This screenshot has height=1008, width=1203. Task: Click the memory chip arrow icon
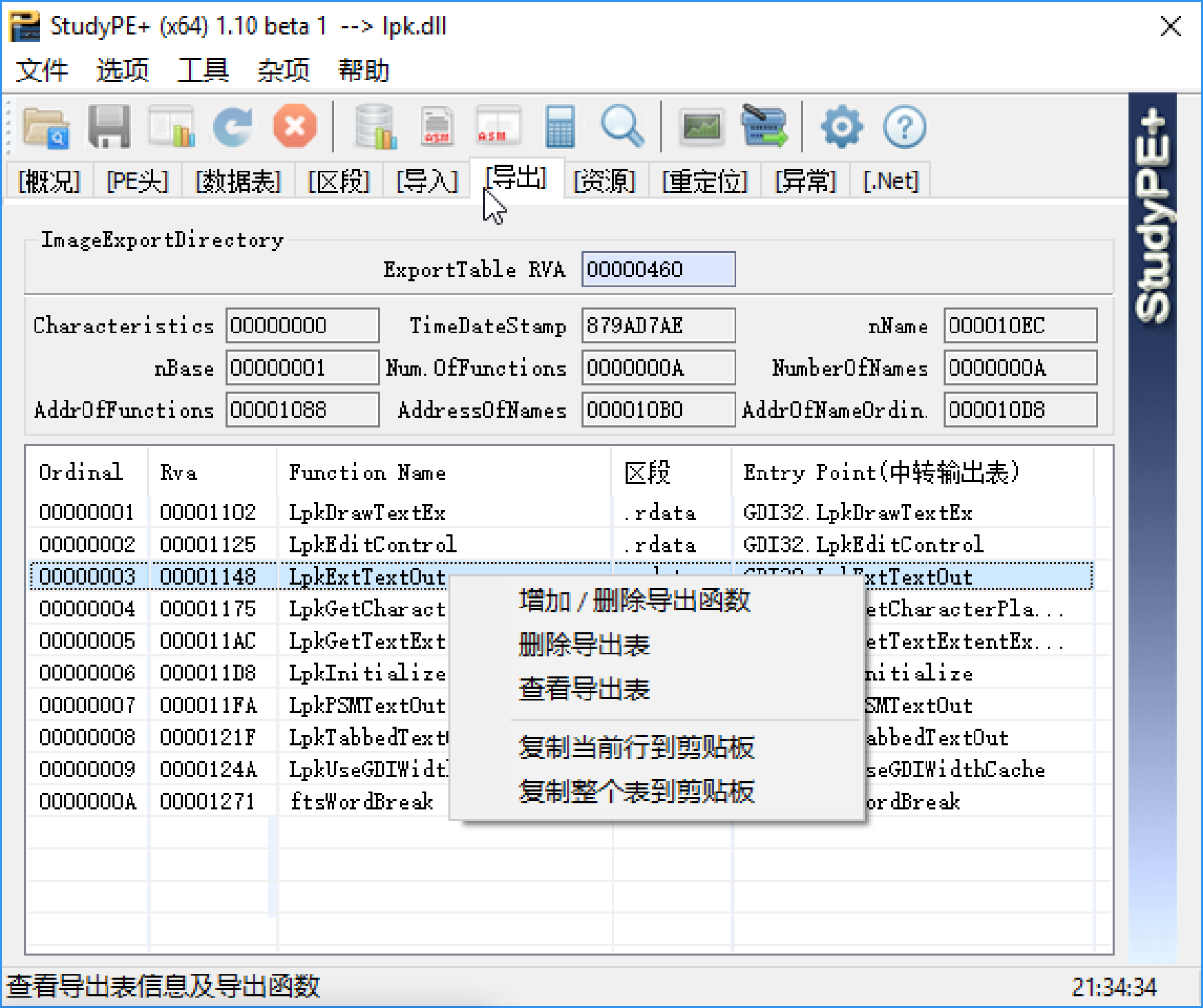pyautogui.click(x=764, y=125)
